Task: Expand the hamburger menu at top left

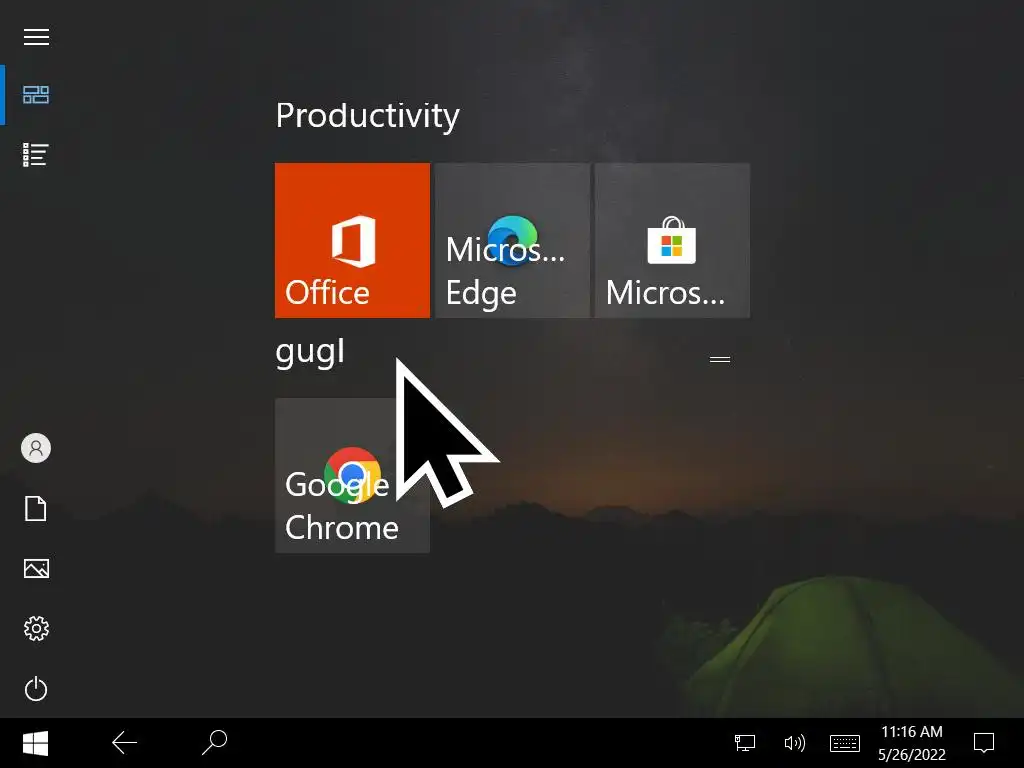Action: pyautogui.click(x=36, y=37)
